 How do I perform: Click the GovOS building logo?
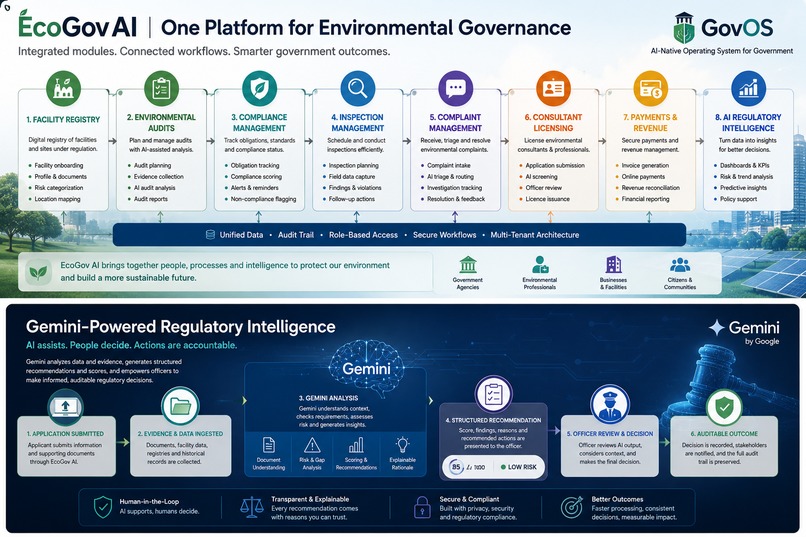pos(684,28)
